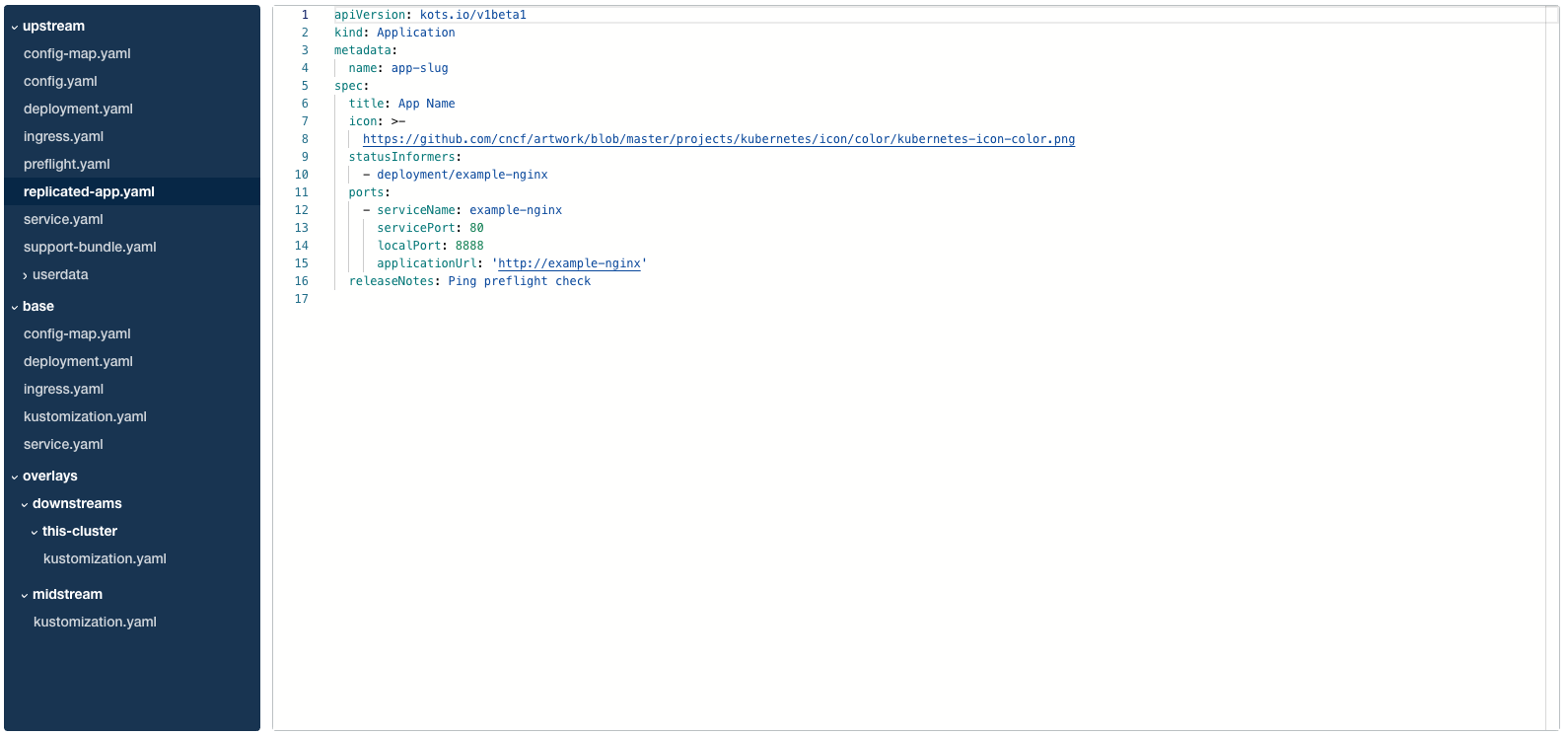This screenshot has height=736, width=1568.
Task: Collapse the midstream folder
Action: pyautogui.click(x=25, y=595)
